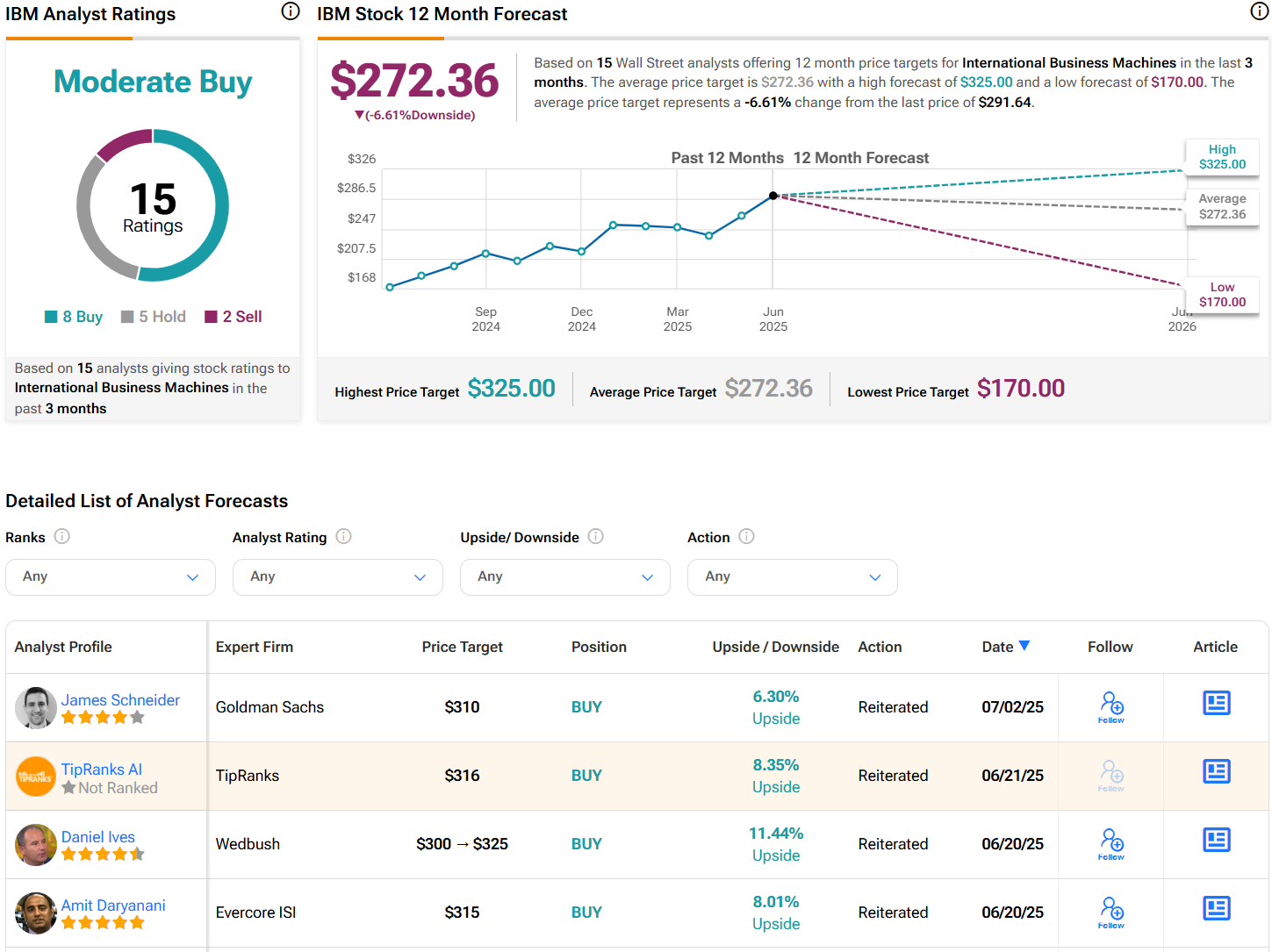This screenshot has width=1272, height=952.
Task: Open the TipRanks AI article icon
Action: click(x=1216, y=771)
